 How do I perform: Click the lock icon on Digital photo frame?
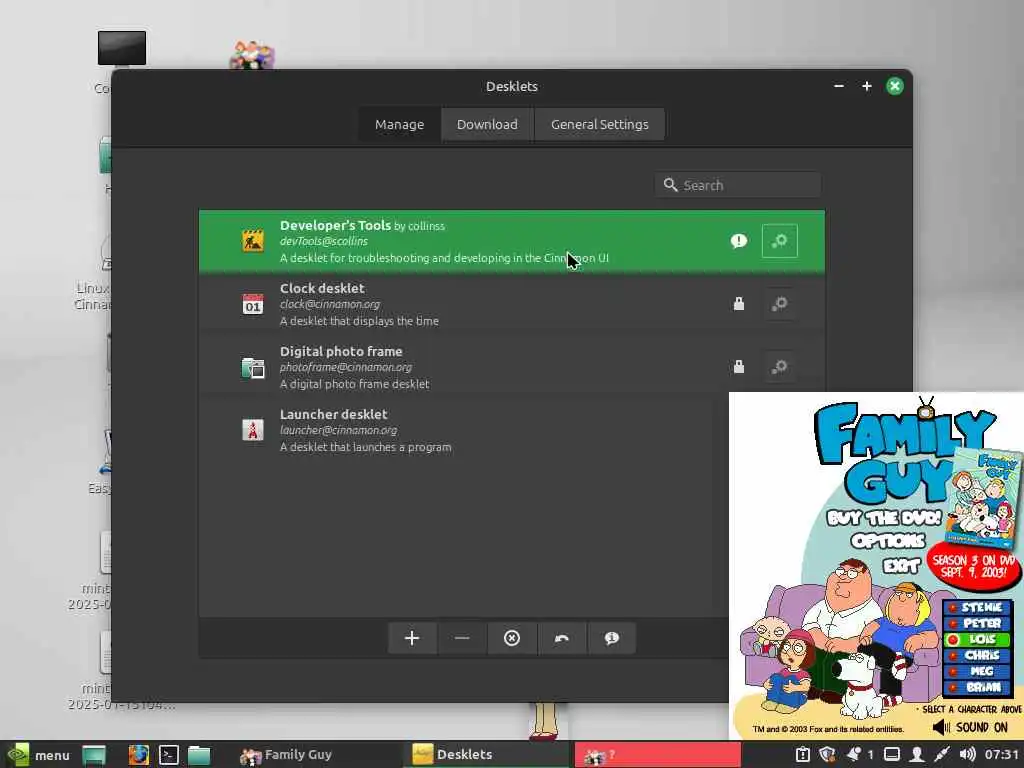coord(739,366)
